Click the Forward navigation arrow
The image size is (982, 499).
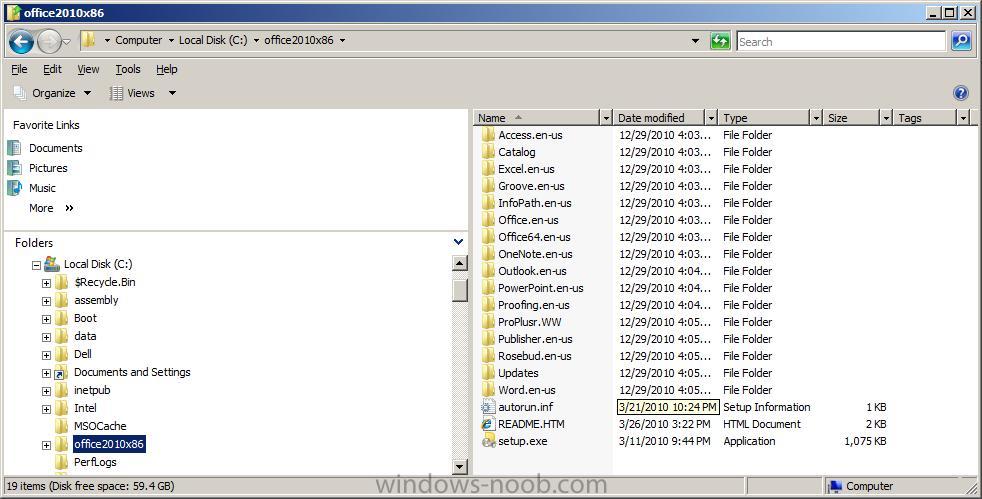(49, 42)
